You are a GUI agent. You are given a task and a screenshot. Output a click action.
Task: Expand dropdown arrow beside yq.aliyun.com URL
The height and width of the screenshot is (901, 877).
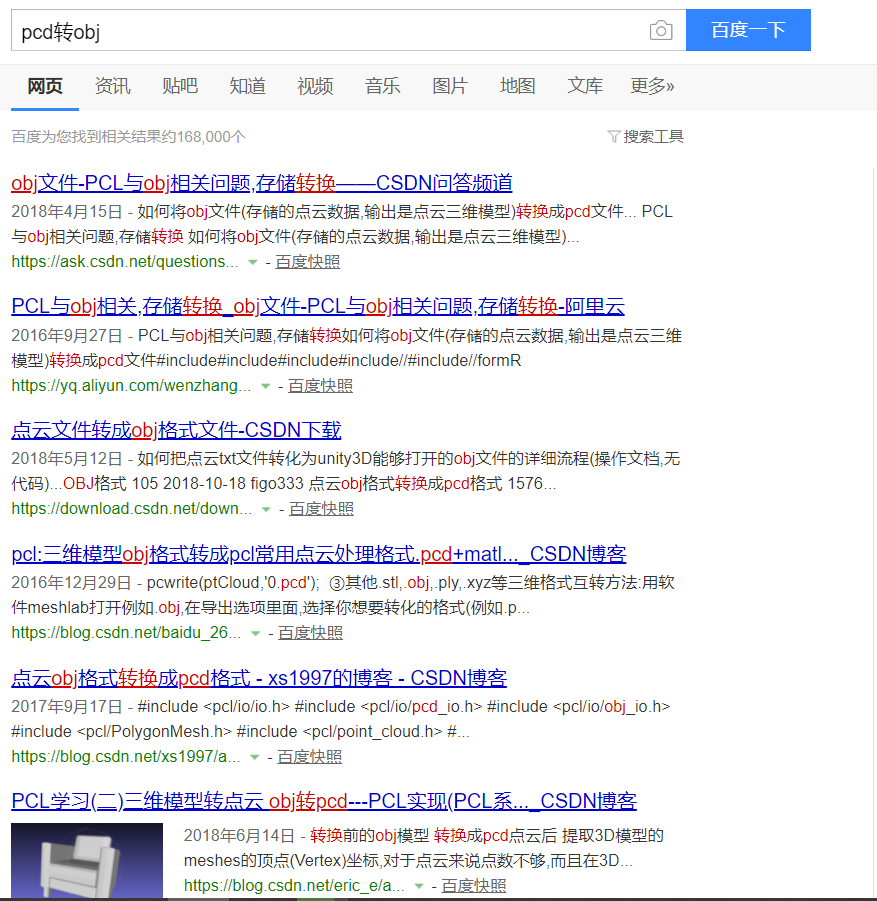pos(265,386)
